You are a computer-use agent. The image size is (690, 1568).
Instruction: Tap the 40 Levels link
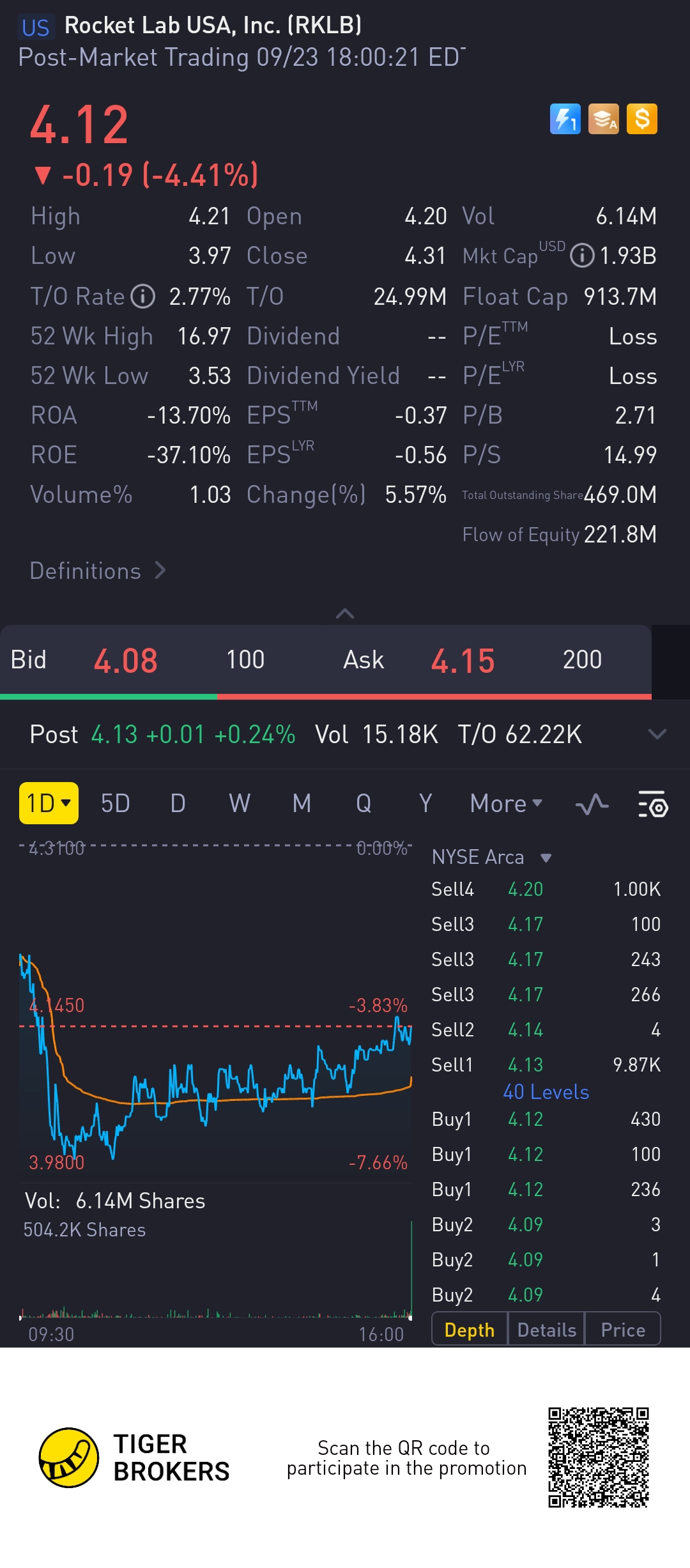point(546,1092)
